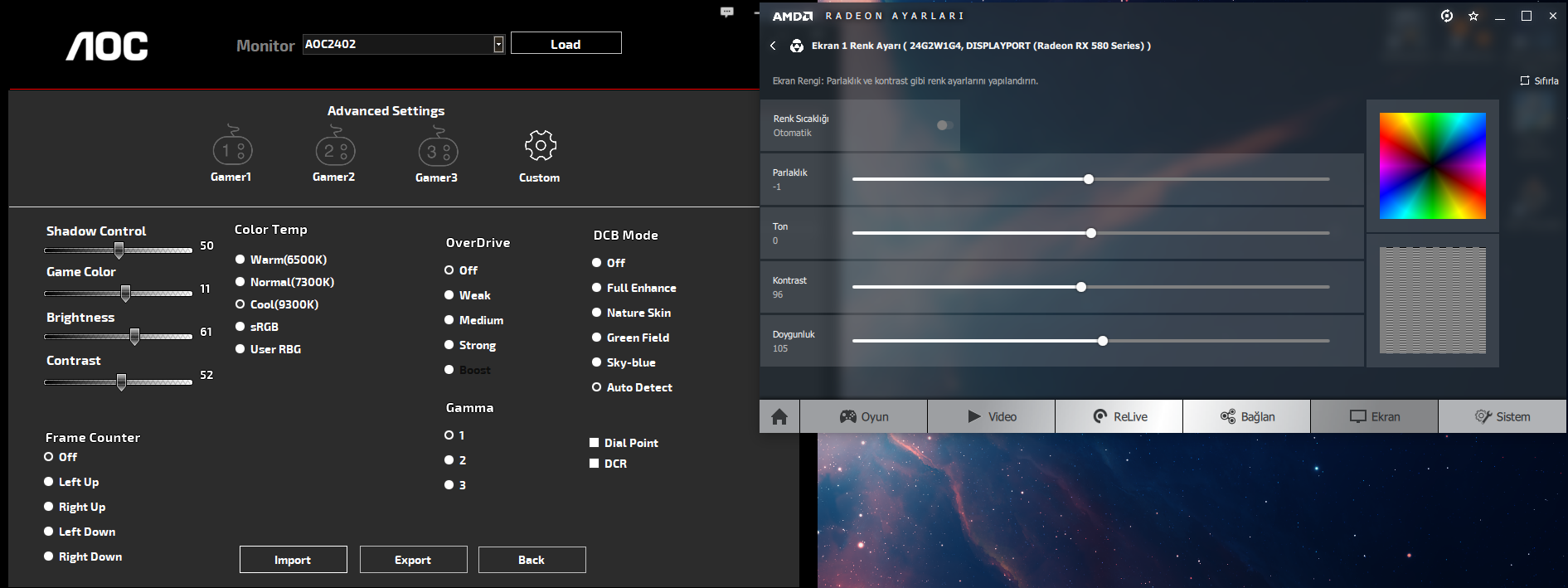
Task: Close the Radeon settings window
Action: pos(1553,16)
